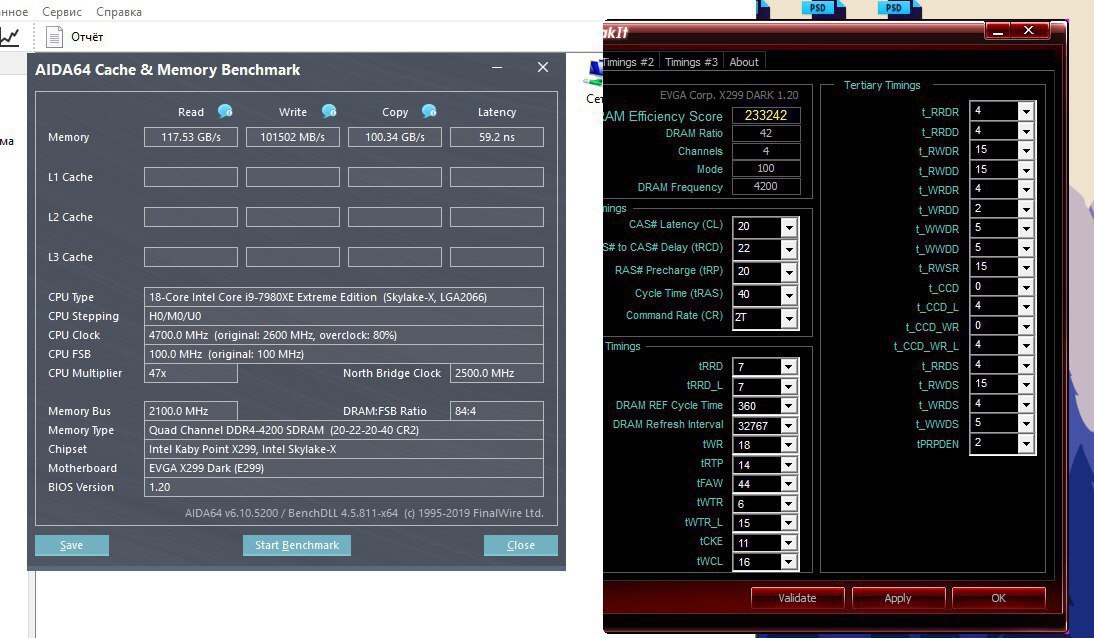Open the Сервис menu
This screenshot has width=1094, height=638.
coord(61,12)
